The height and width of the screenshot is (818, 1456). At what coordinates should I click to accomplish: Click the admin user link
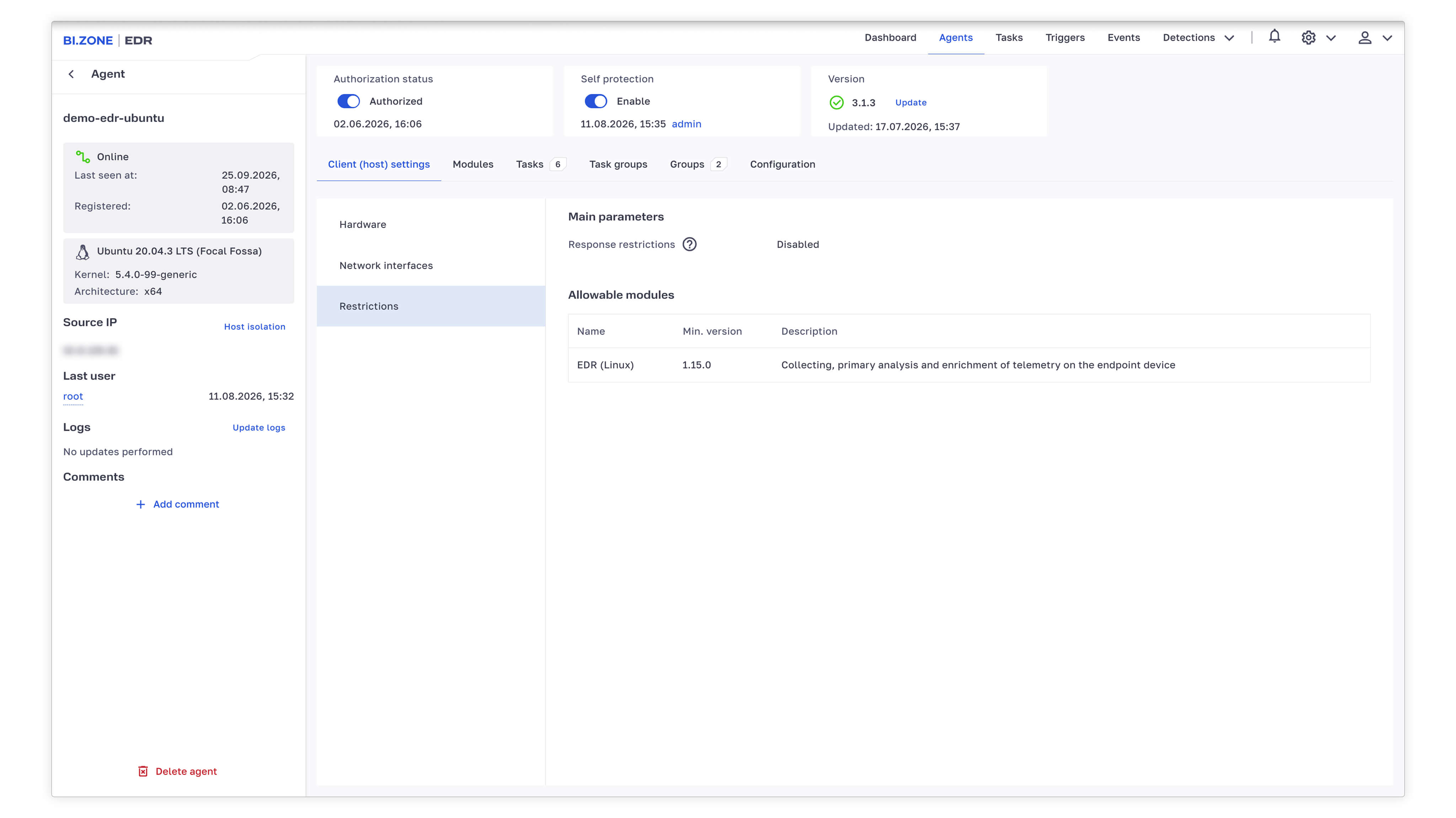[686, 124]
